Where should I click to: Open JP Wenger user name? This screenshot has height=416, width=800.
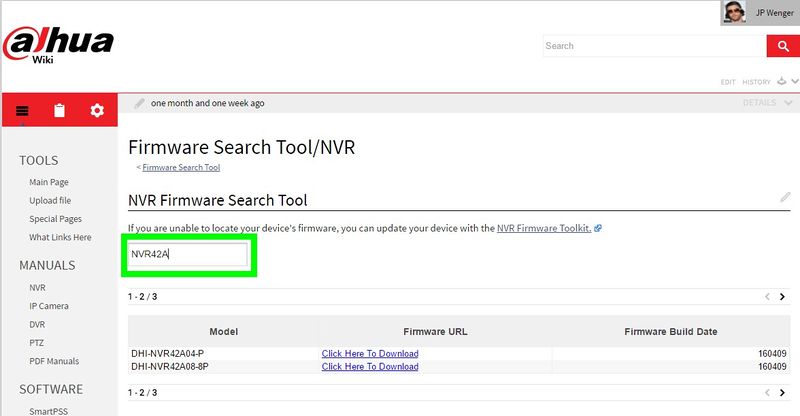[x=774, y=13]
